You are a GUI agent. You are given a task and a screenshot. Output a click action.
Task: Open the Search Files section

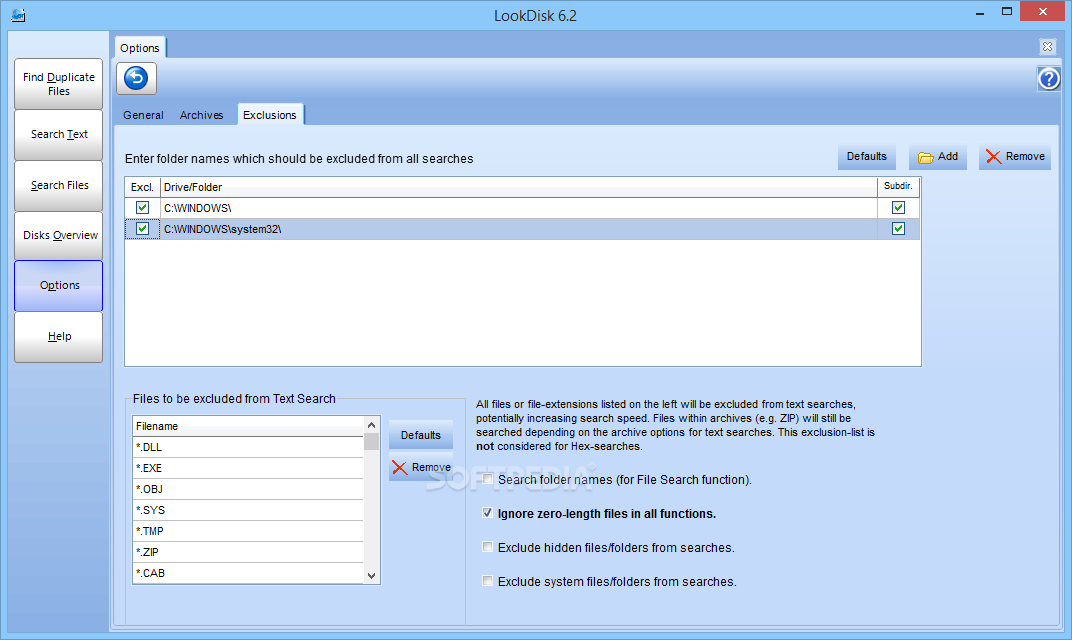[x=59, y=185]
